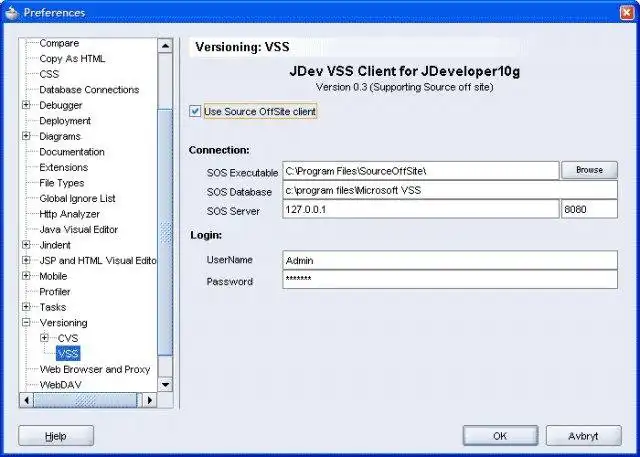Select the Documentation tree item
Viewport: 640px width, 457px height.
72,152
